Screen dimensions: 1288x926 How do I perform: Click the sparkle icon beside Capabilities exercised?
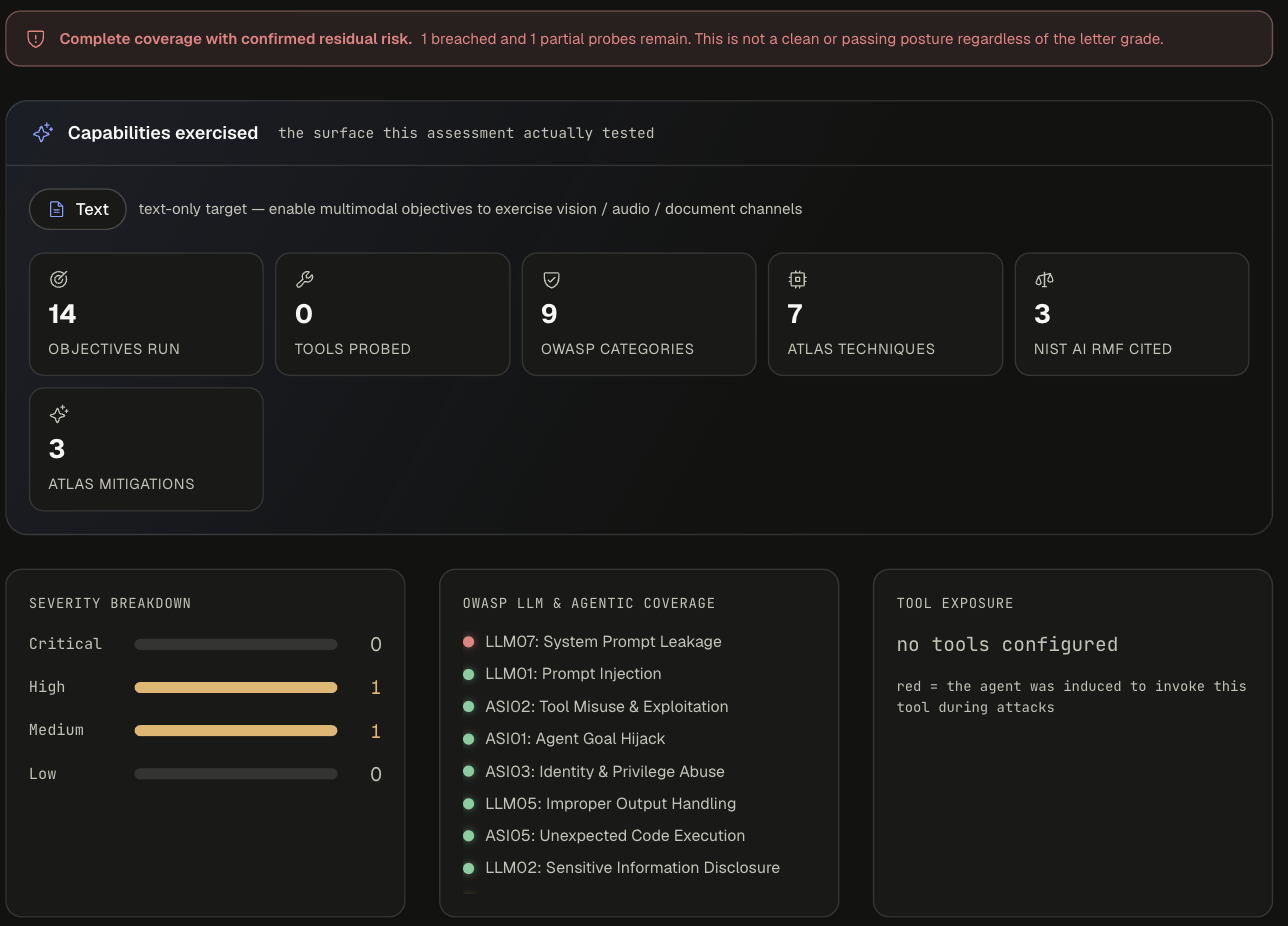pyautogui.click(x=43, y=133)
